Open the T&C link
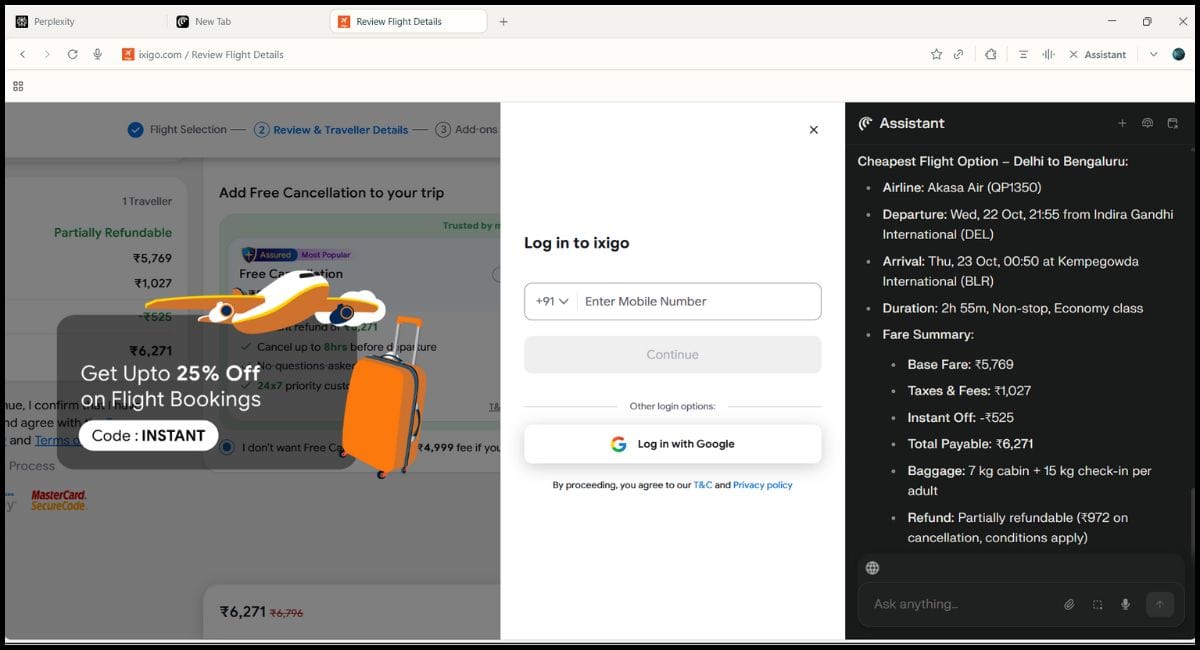The image size is (1200, 650). click(x=702, y=485)
